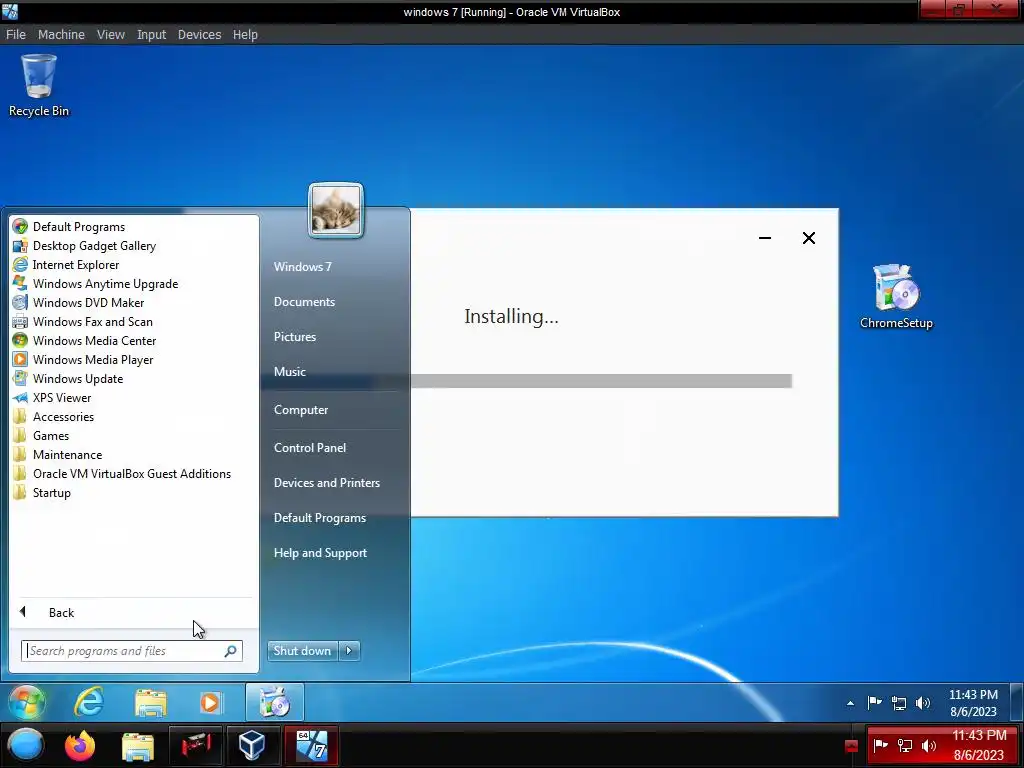This screenshot has height=768, width=1024.
Task: Expand Oracle VM VirtualBox Guest Additions folder
Action: (x=131, y=473)
